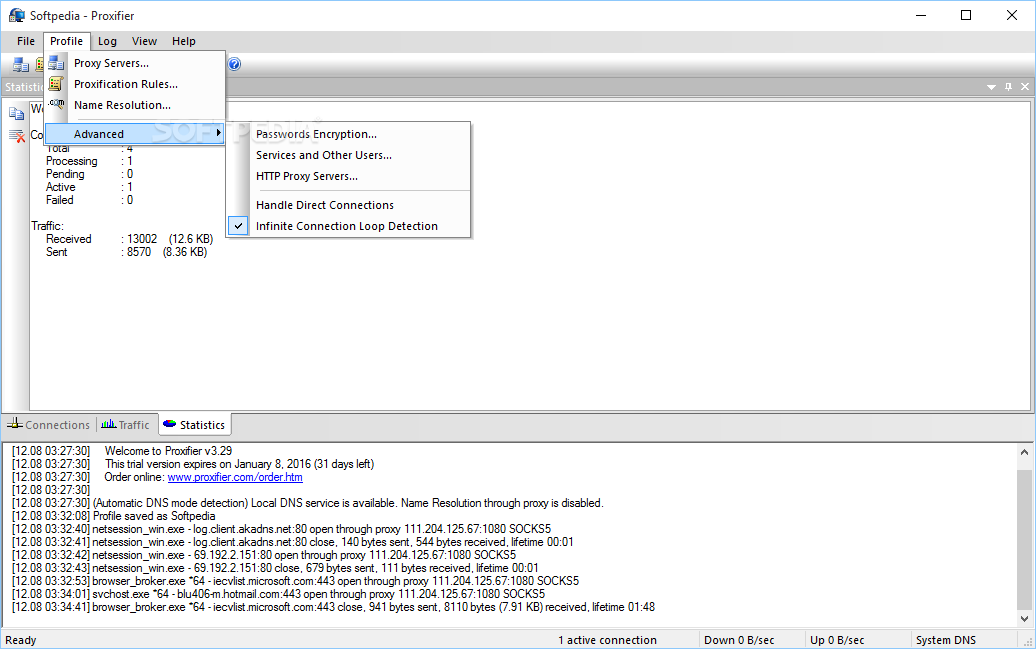
Task: Click the log pane vertical scrollbar thumb
Action: [x=1024, y=541]
